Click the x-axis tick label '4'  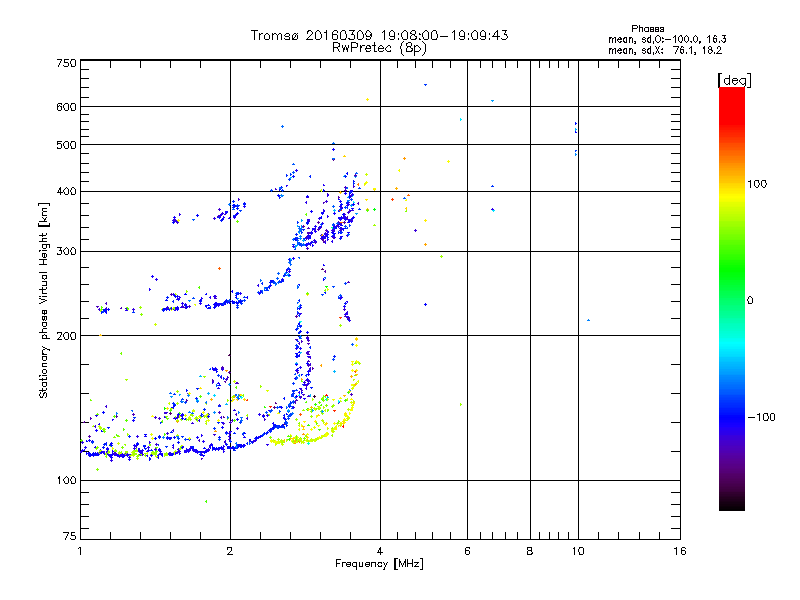[x=380, y=551]
